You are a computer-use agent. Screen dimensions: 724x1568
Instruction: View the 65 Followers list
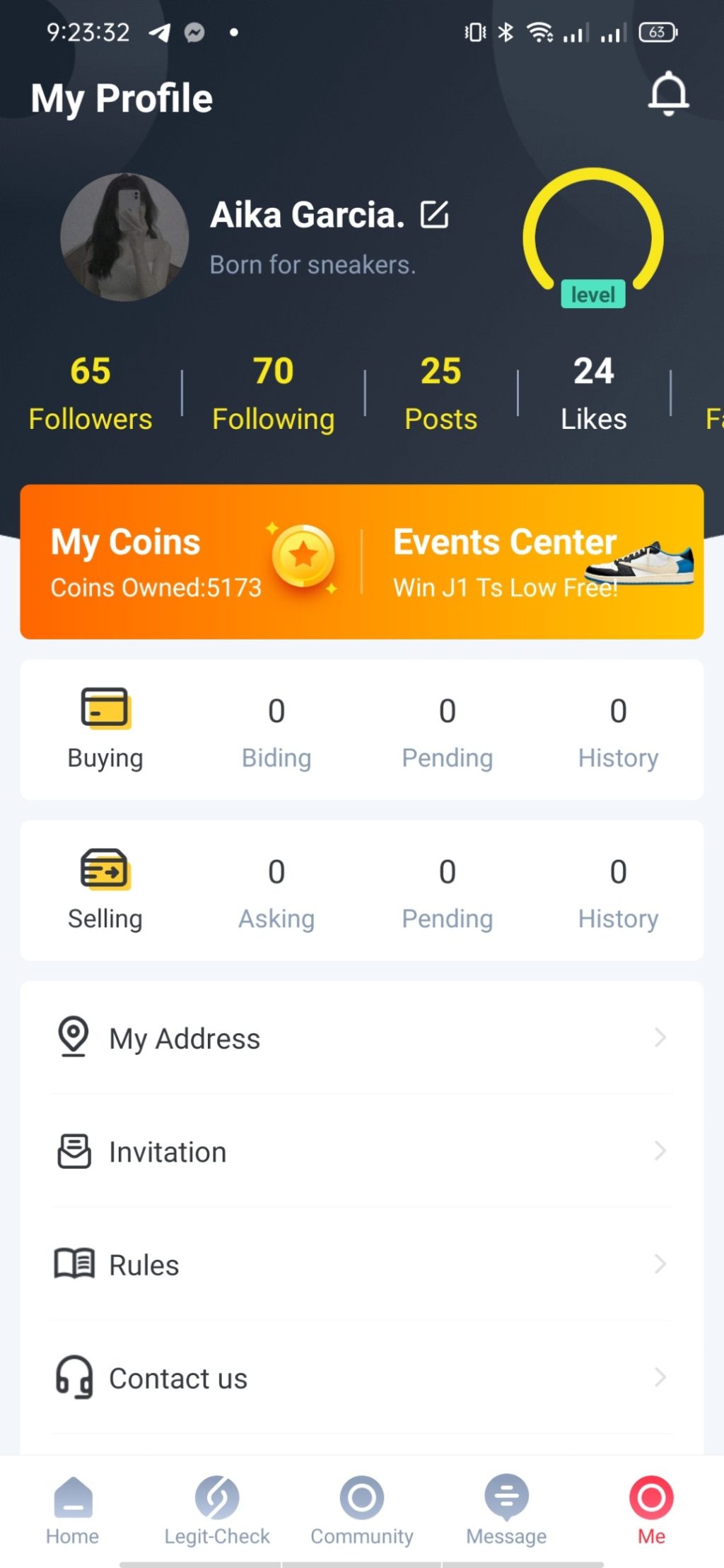tap(90, 394)
